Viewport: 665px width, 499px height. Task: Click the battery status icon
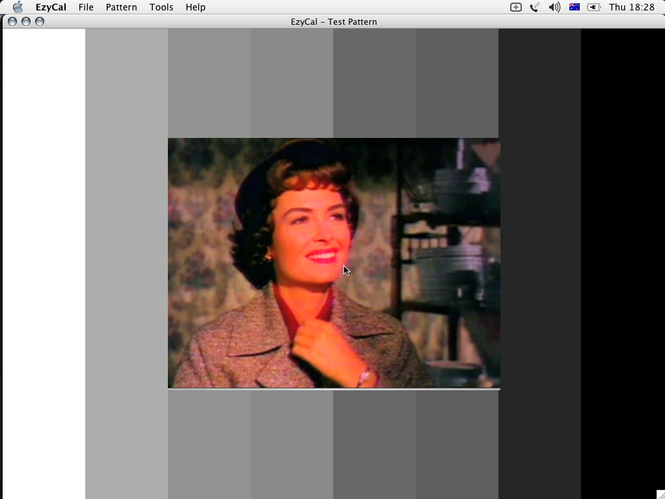pos(594,7)
